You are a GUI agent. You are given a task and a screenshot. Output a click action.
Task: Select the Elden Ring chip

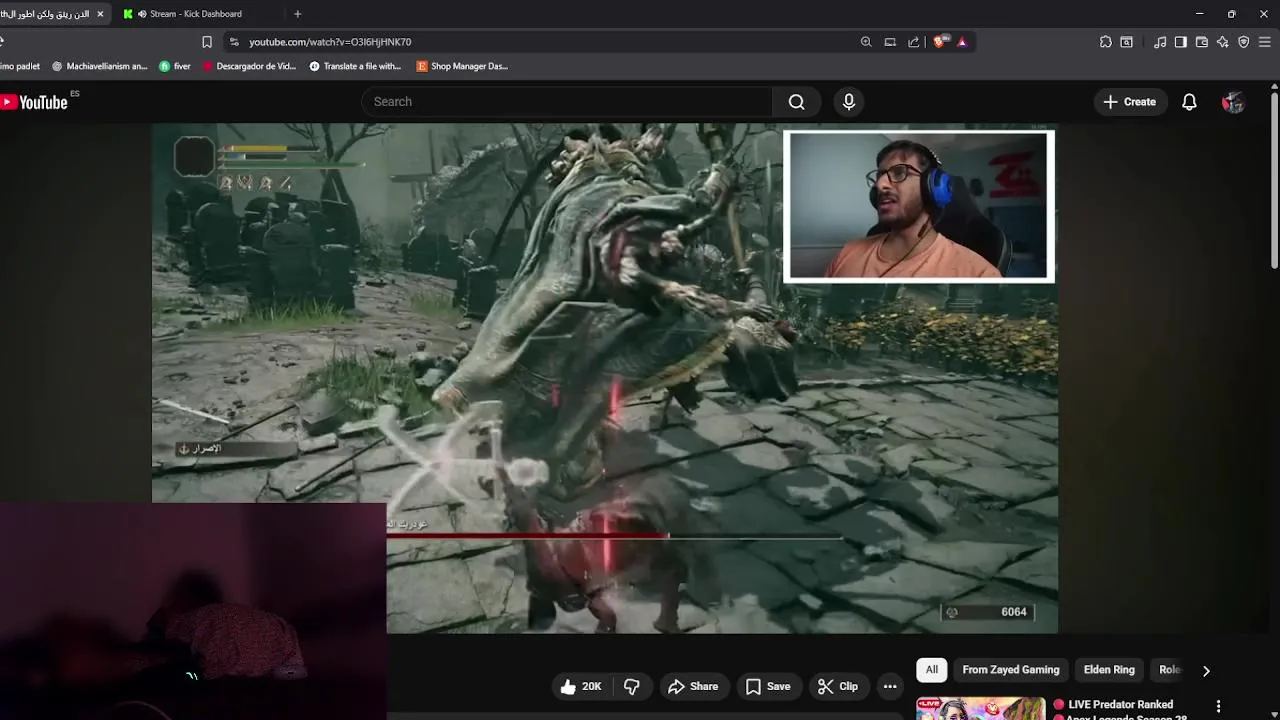click(x=1109, y=670)
